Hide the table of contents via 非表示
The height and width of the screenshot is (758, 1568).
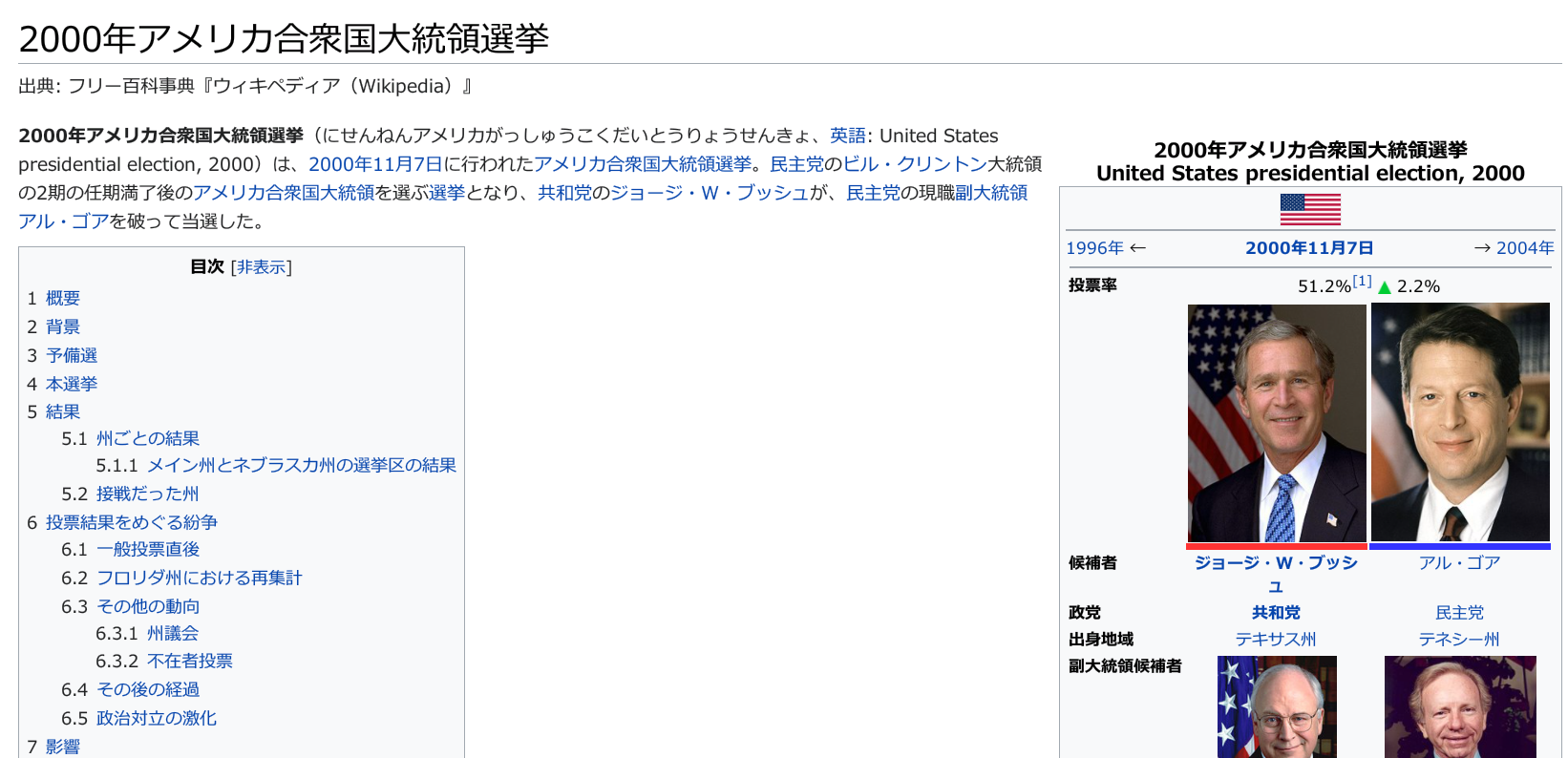(261, 267)
